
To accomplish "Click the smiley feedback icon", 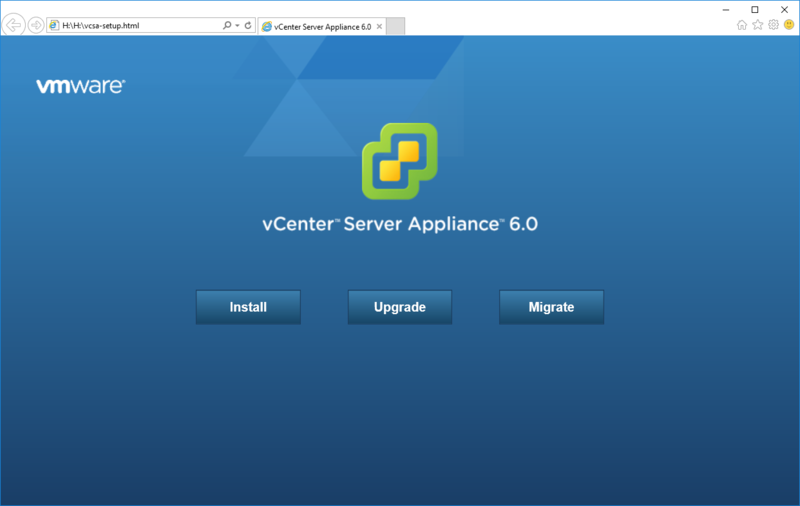I will pyautogui.click(x=789, y=24).
